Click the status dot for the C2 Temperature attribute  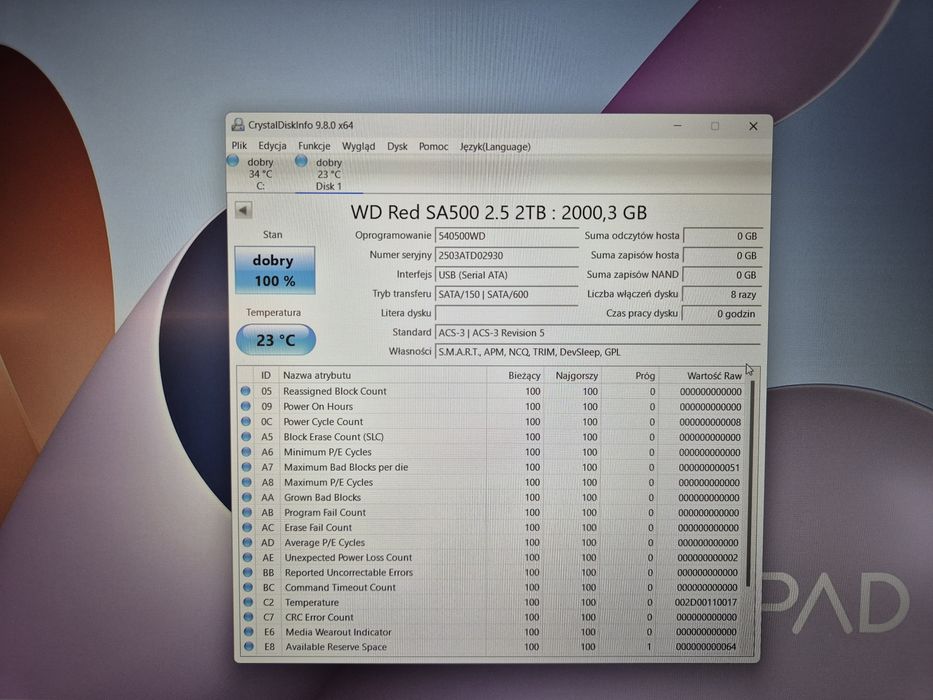click(x=248, y=602)
